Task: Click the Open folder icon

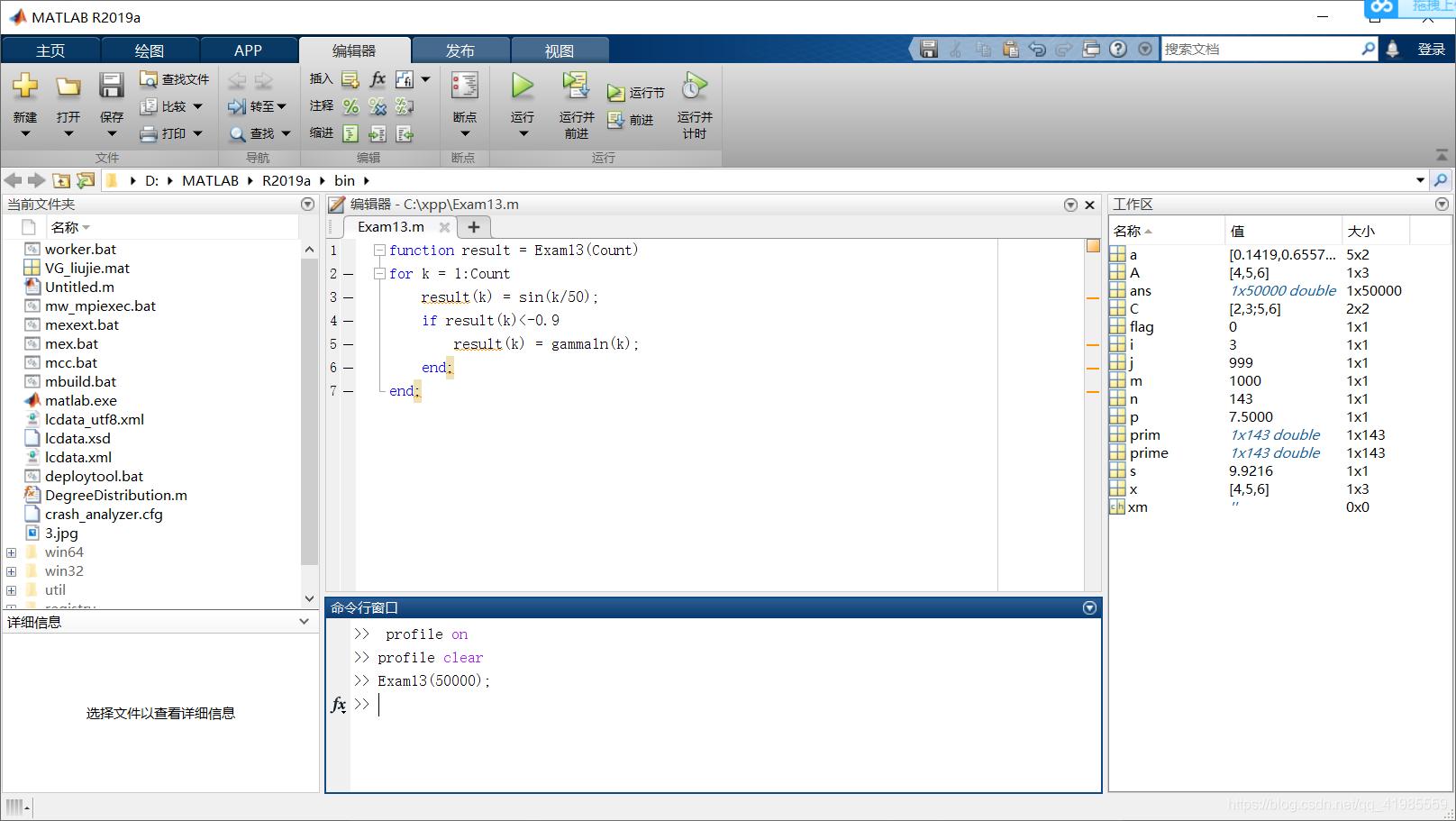Action: click(68, 87)
